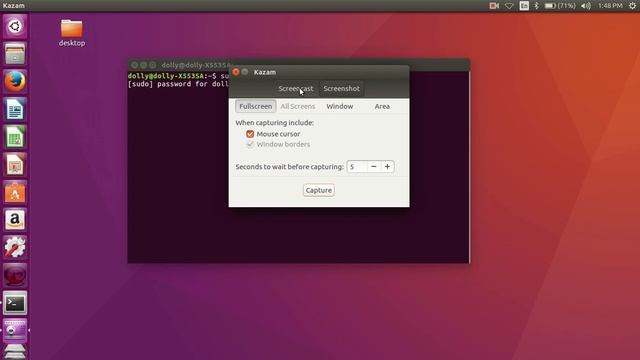Open Amazon launcher in the dock

(15, 220)
